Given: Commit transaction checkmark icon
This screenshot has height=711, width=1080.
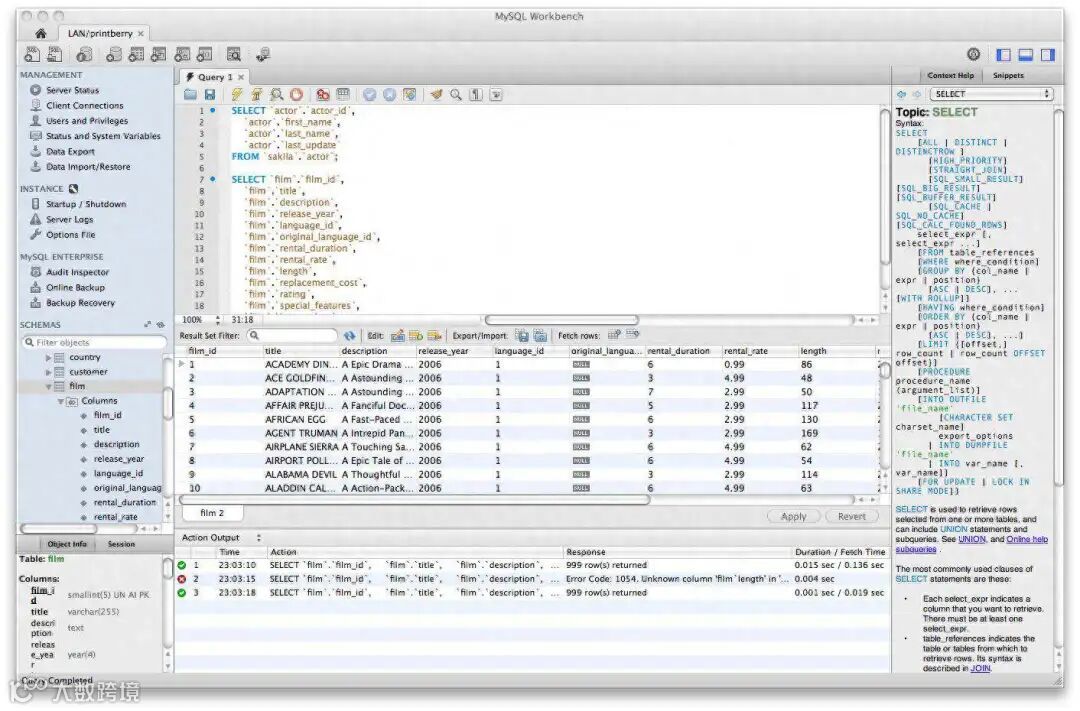Looking at the screenshot, I should 370,95.
